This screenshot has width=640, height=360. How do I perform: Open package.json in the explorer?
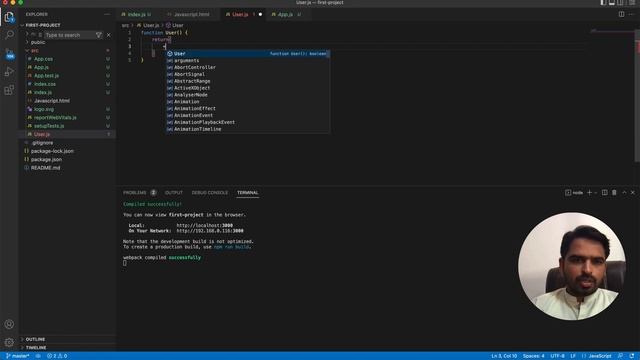pyautogui.click(x=47, y=160)
